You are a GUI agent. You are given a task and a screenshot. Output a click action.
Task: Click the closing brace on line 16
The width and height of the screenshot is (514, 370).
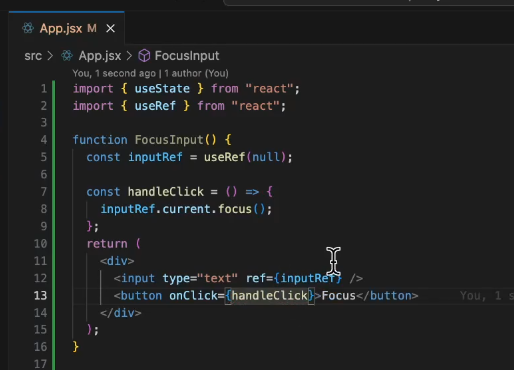76,347
